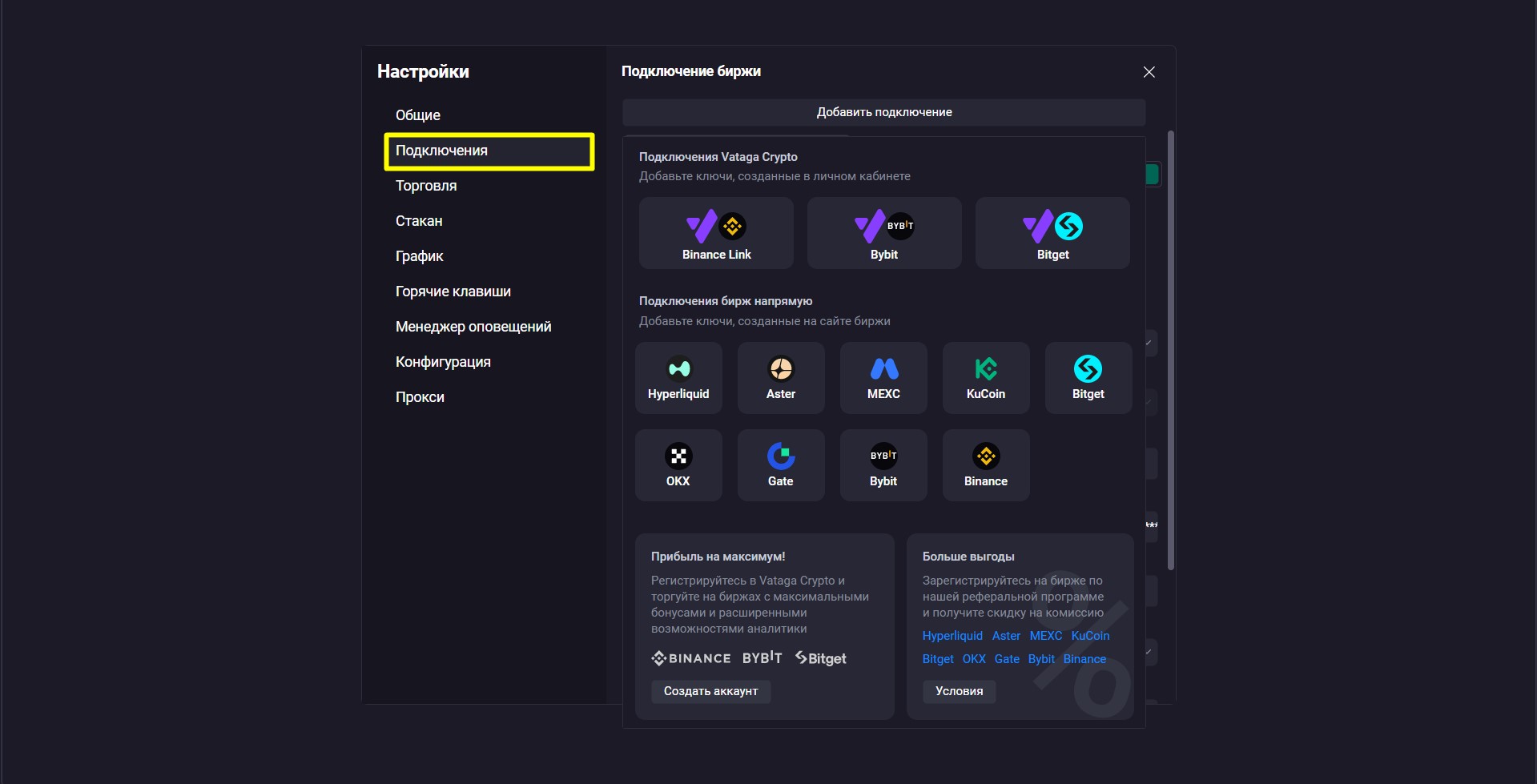The width and height of the screenshot is (1537, 784).
Task: Connect the MEXC exchange card
Action: pos(883,378)
